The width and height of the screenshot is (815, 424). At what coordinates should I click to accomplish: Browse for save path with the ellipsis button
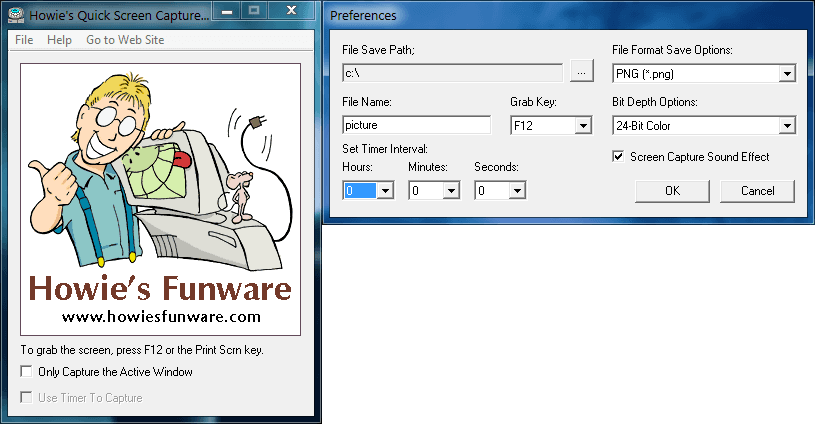(x=582, y=72)
